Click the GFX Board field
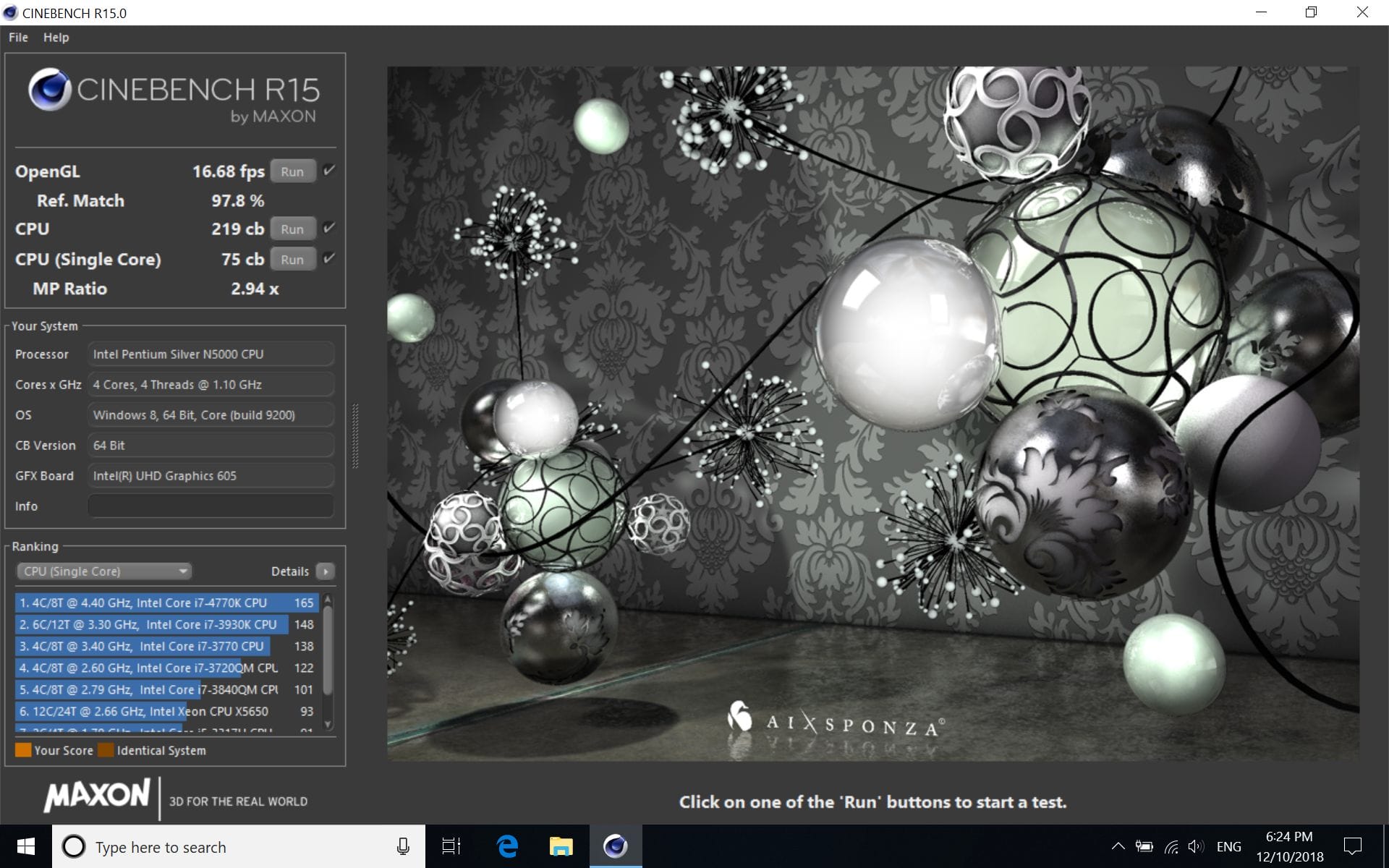The image size is (1389, 868). click(211, 475)
